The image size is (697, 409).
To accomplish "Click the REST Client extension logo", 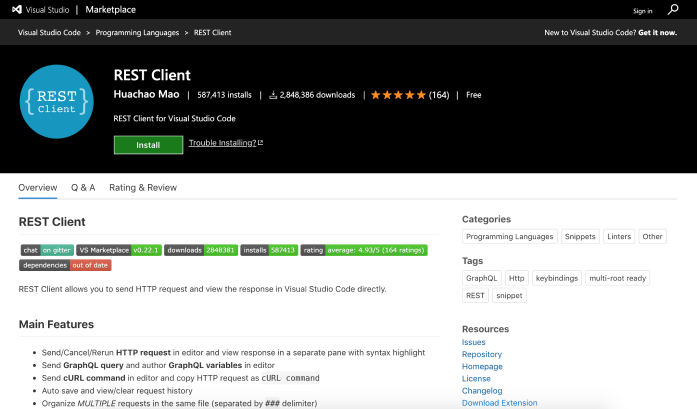I will coord(56,101).
